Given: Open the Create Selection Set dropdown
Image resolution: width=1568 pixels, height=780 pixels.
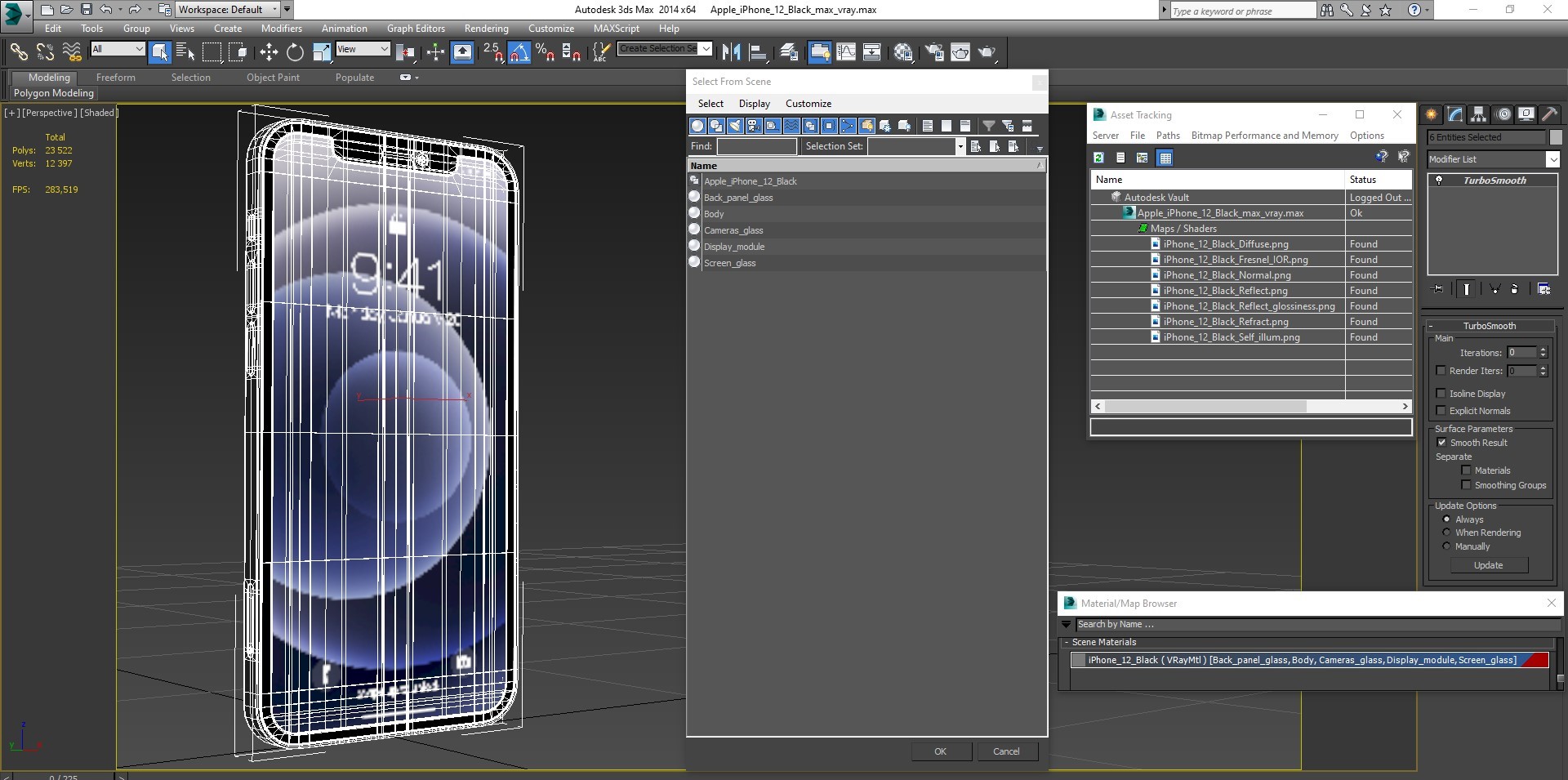Looking at the screenshot, I should (x=706, y=48).
